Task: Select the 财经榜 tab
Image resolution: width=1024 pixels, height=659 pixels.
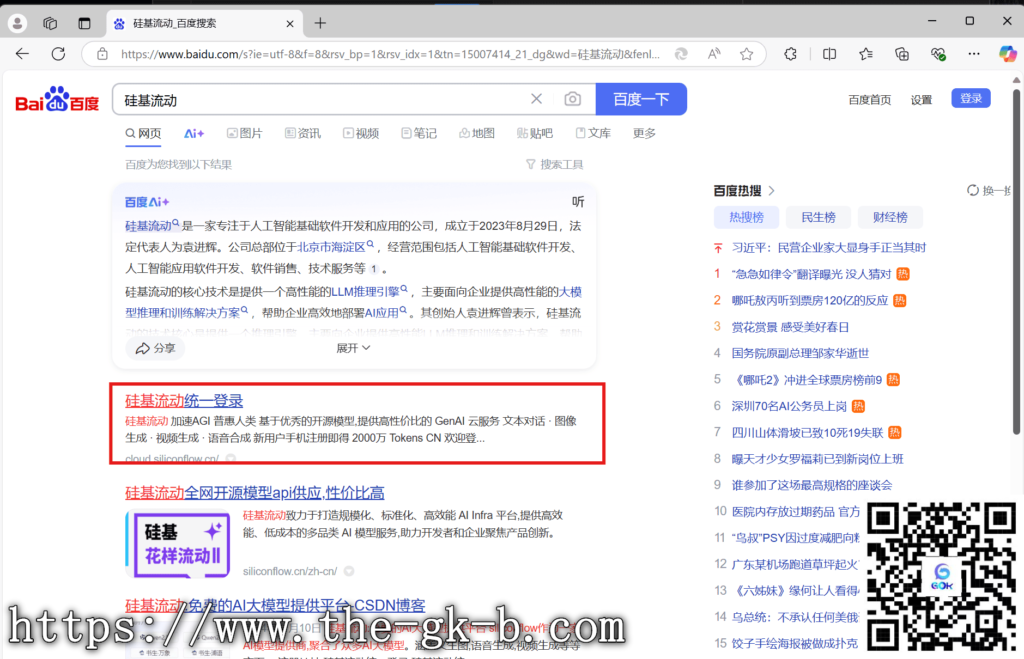Action: pyautogui.click(x=889, y=217)
